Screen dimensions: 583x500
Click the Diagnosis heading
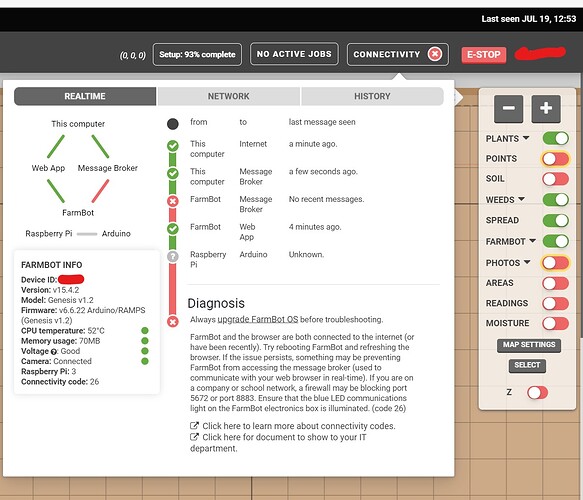click(216, 303)
